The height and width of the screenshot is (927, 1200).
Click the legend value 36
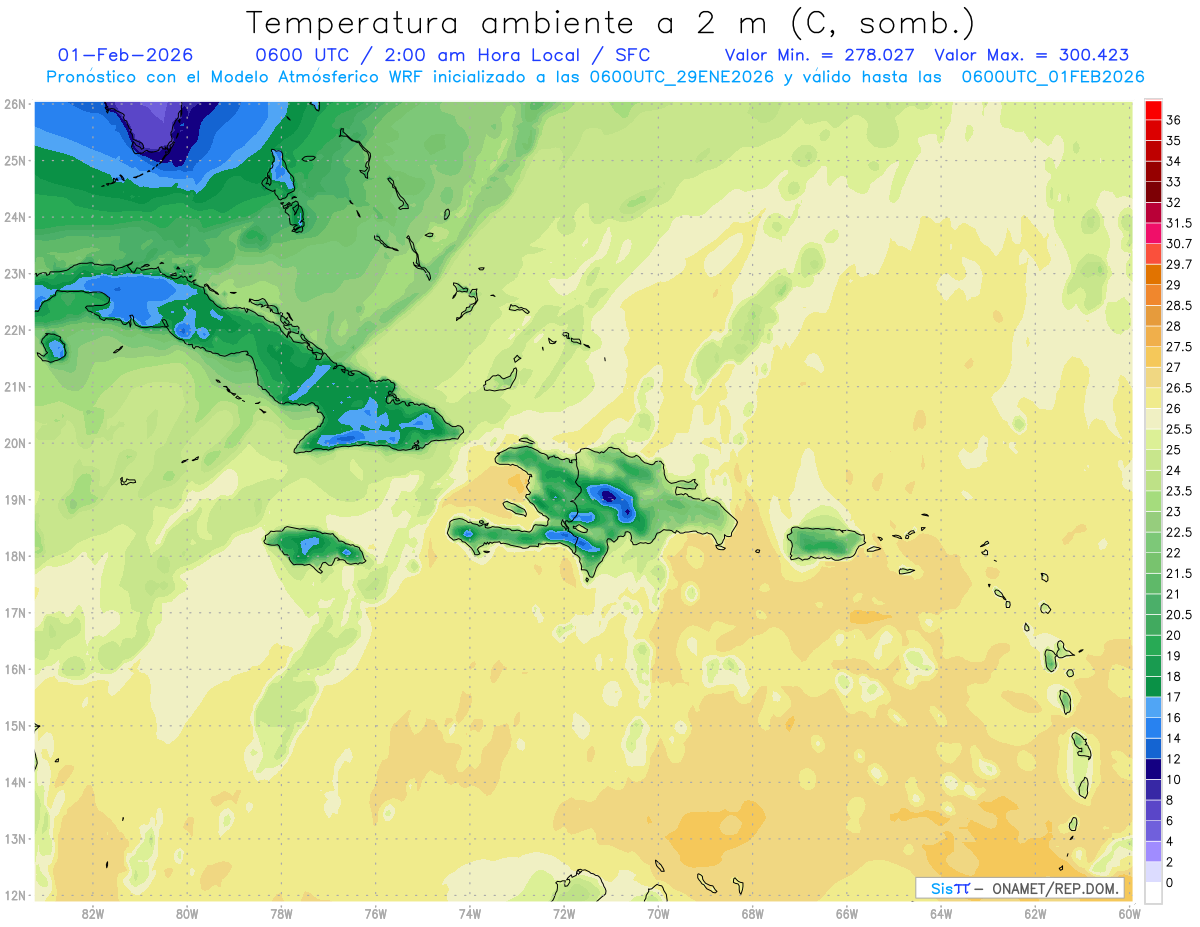point(1173,120)
